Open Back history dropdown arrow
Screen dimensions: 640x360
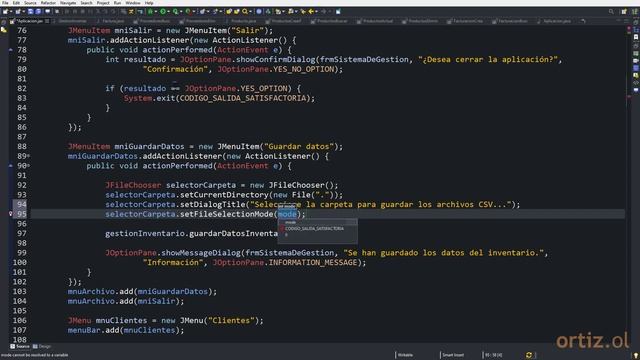316,11
